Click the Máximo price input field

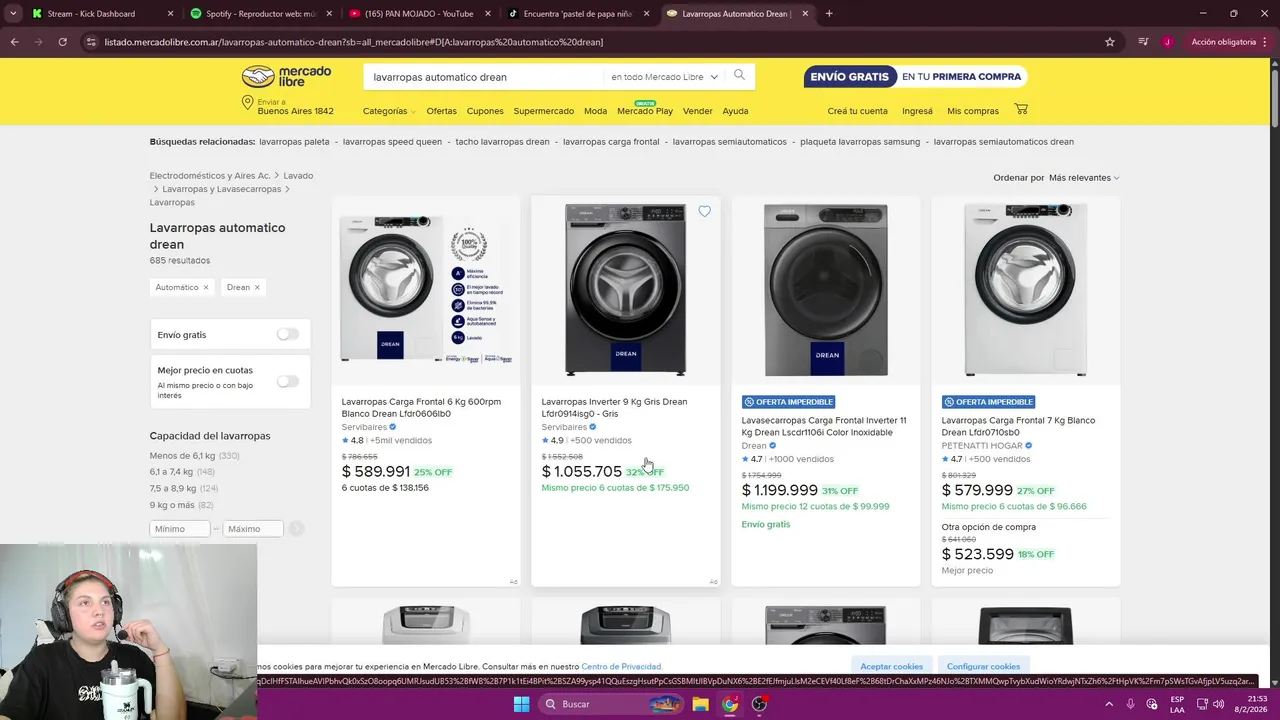click(x=253, y=528)
